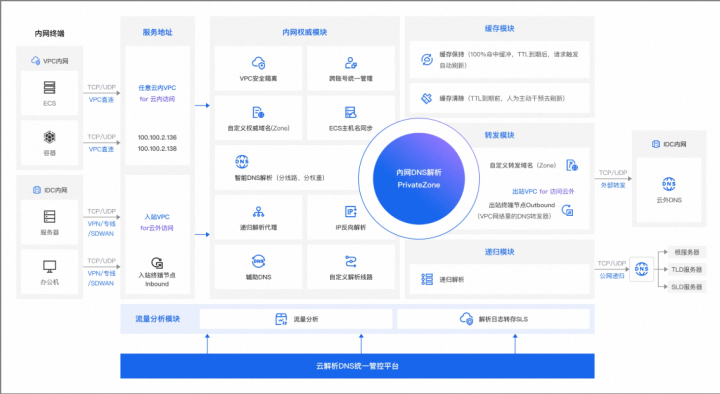Click the 跨账号统一管理 user icon
This screenshot has width=720, height=394.
click(x=351, y=63)
